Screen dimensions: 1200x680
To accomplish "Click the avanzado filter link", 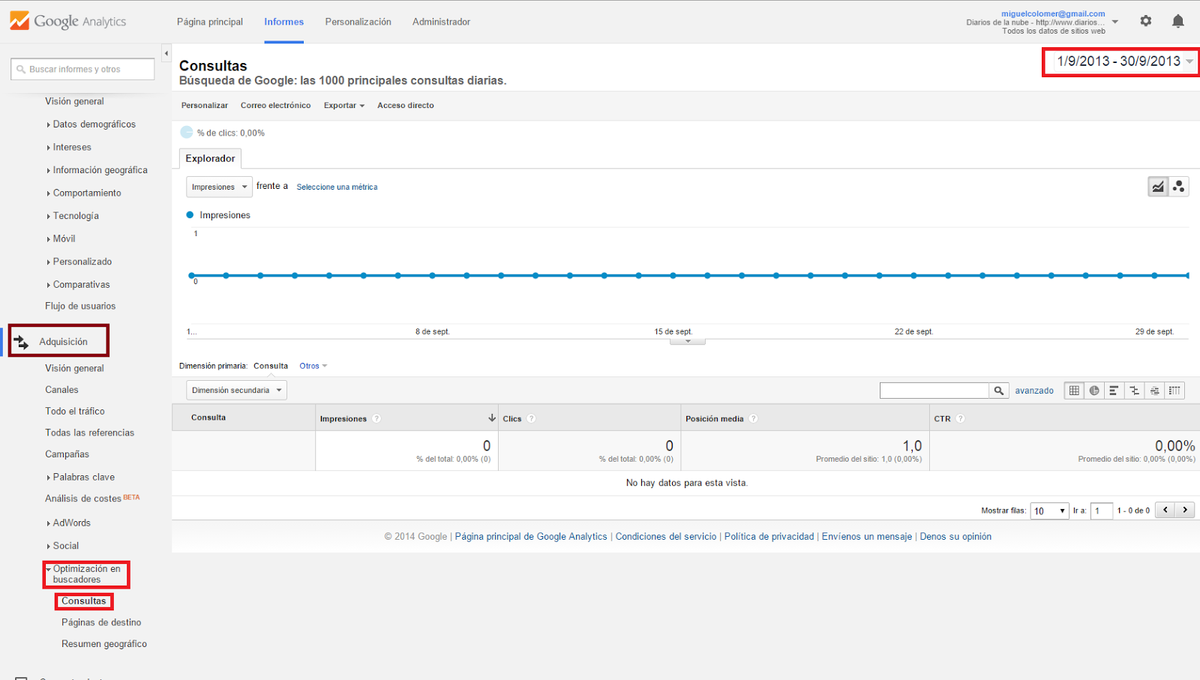I will click(1034, 390).
